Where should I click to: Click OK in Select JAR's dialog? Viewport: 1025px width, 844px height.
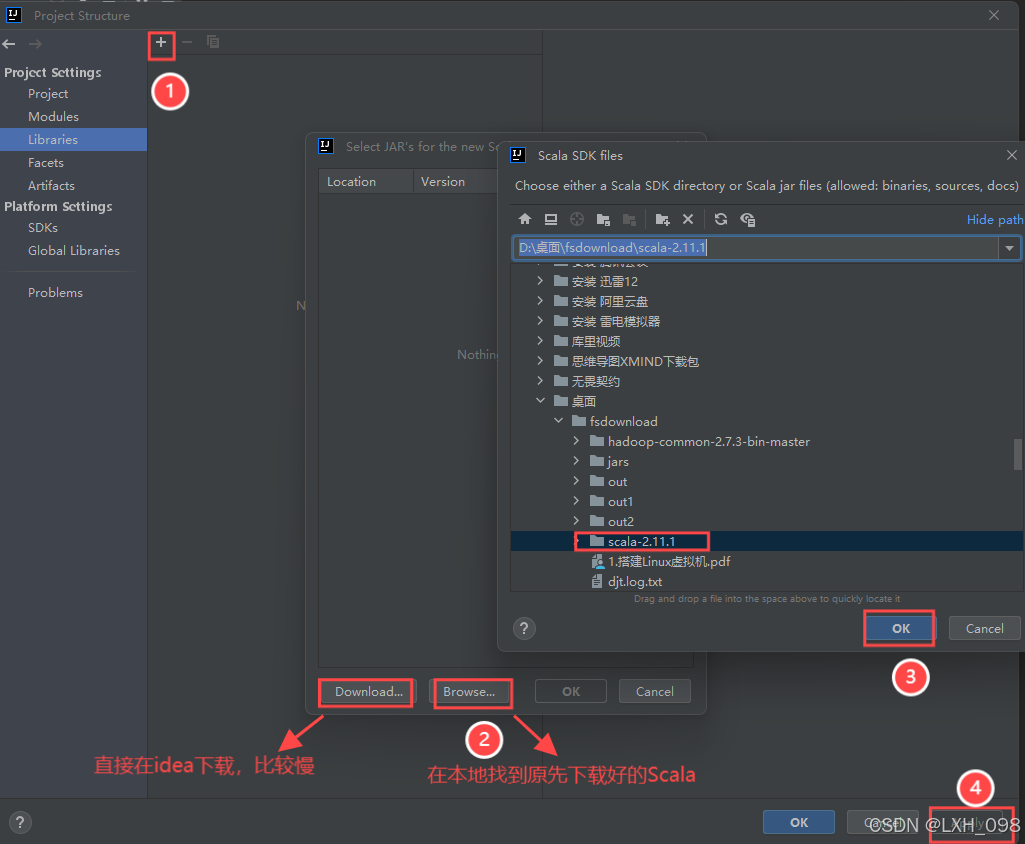(x=571, y=692)
